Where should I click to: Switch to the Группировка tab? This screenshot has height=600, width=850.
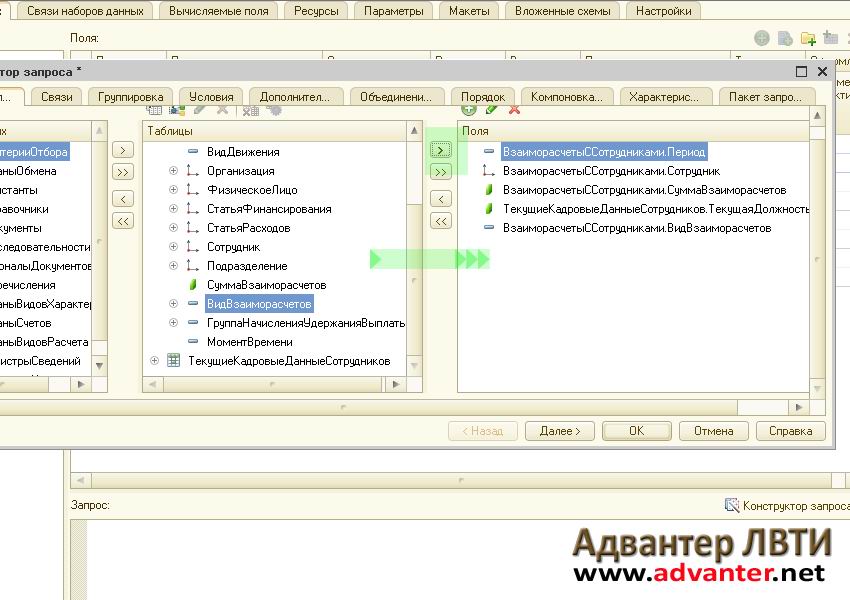(131, 97)
